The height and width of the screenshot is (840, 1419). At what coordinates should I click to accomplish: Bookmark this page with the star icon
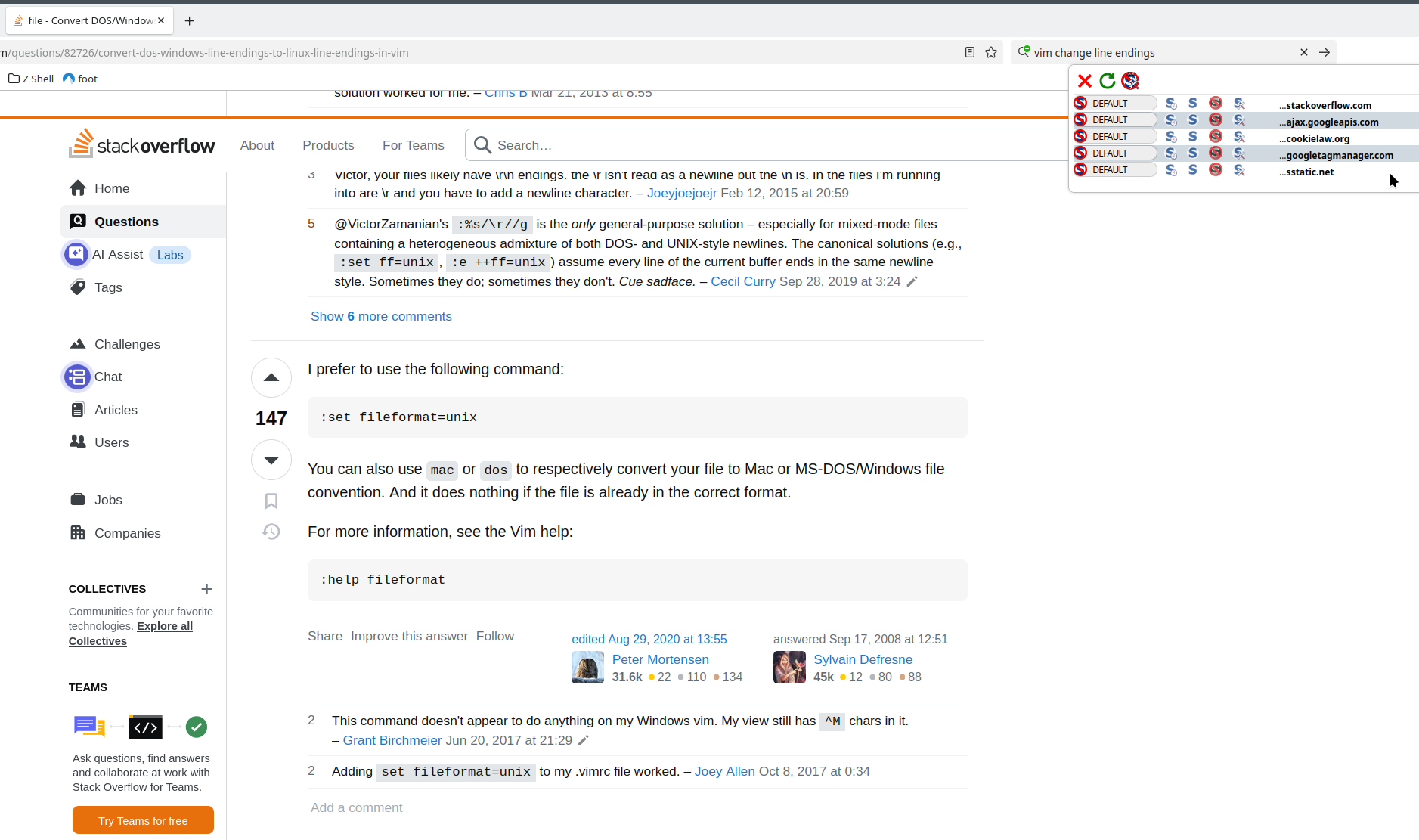point(991,52)
